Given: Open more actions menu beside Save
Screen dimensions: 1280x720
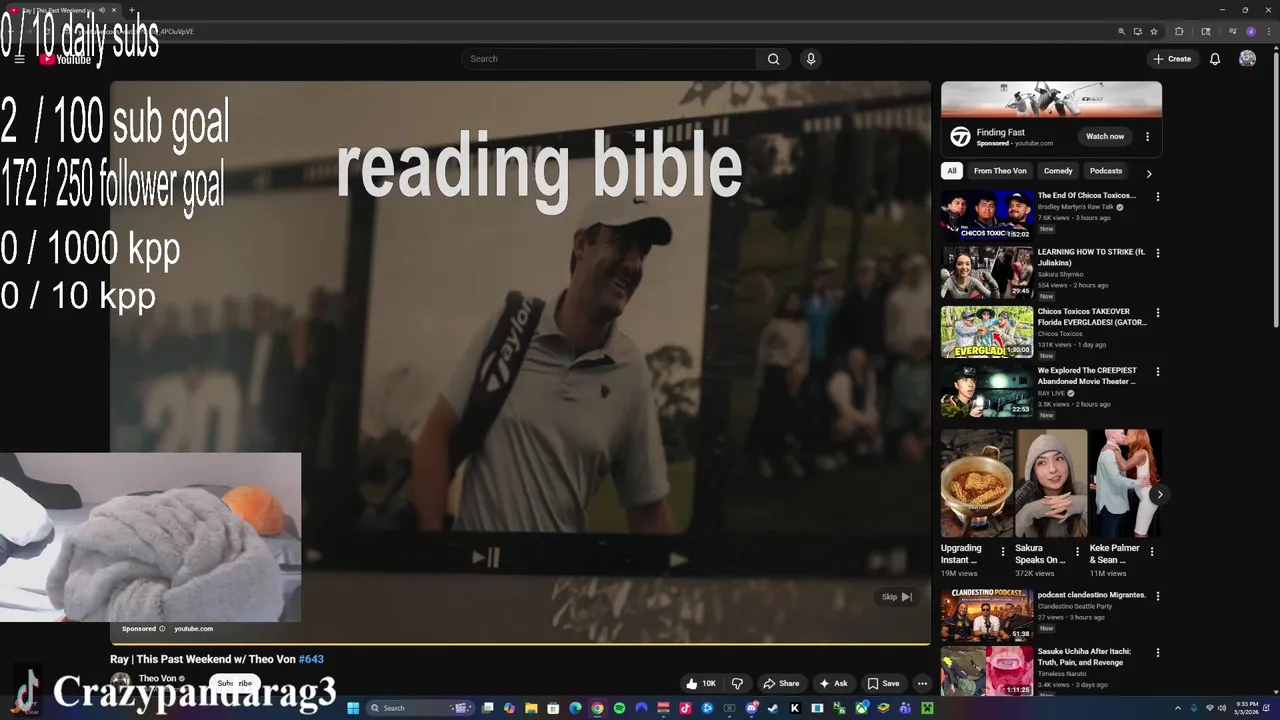Looking at the screenshot, I should (922, 684).
